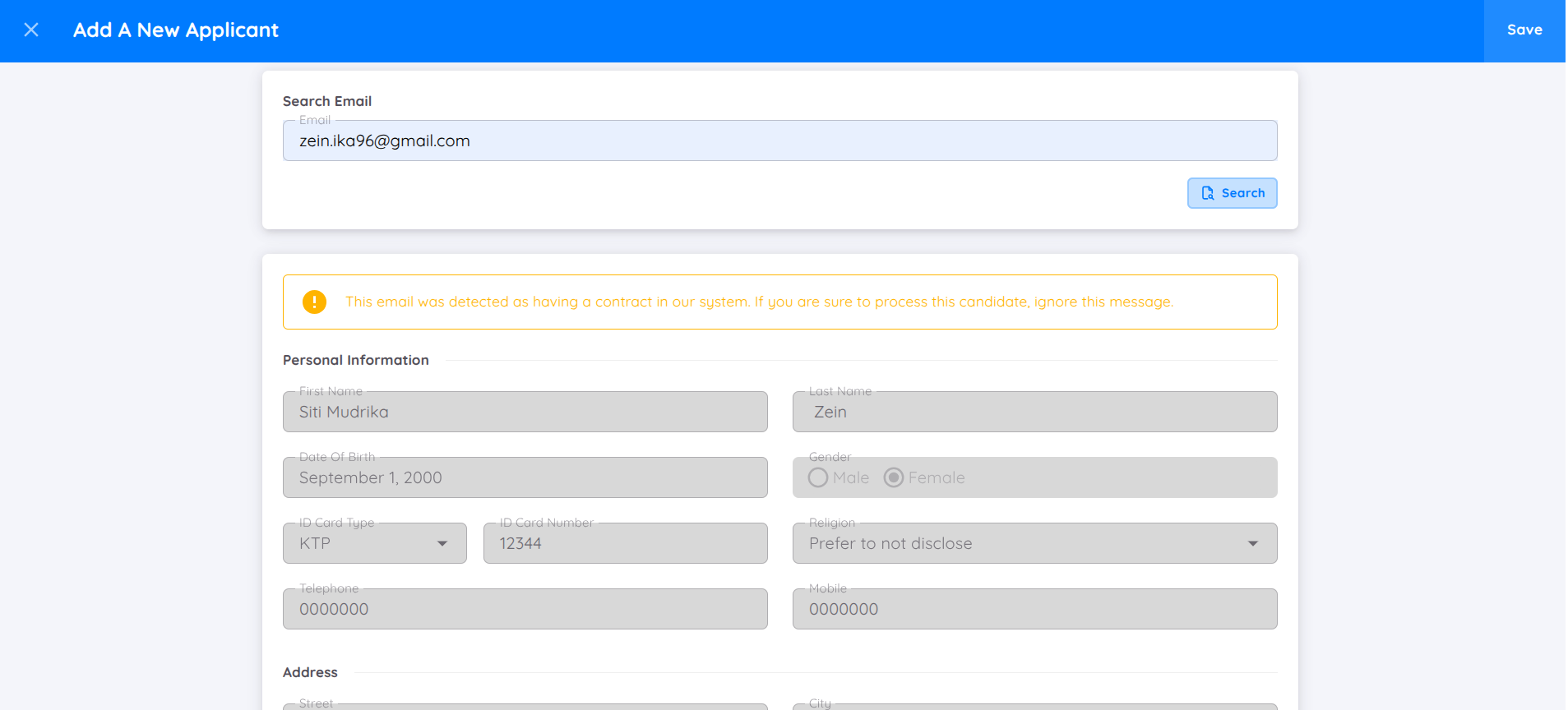Click the Personal Information section heading
Viewport: 1568px width, 710px height.
click(356, 360)
